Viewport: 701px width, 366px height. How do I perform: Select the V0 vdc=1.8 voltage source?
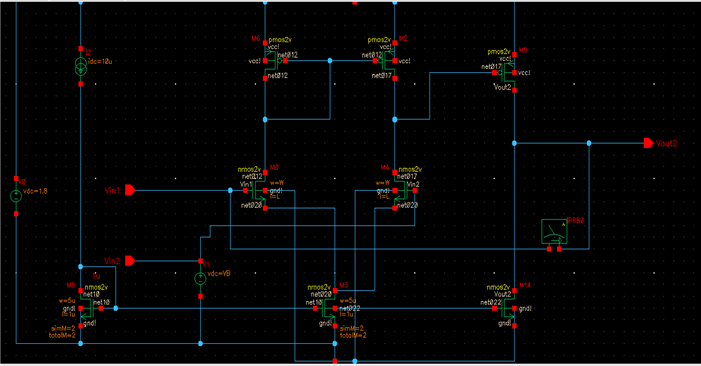[x=16, y=196]
